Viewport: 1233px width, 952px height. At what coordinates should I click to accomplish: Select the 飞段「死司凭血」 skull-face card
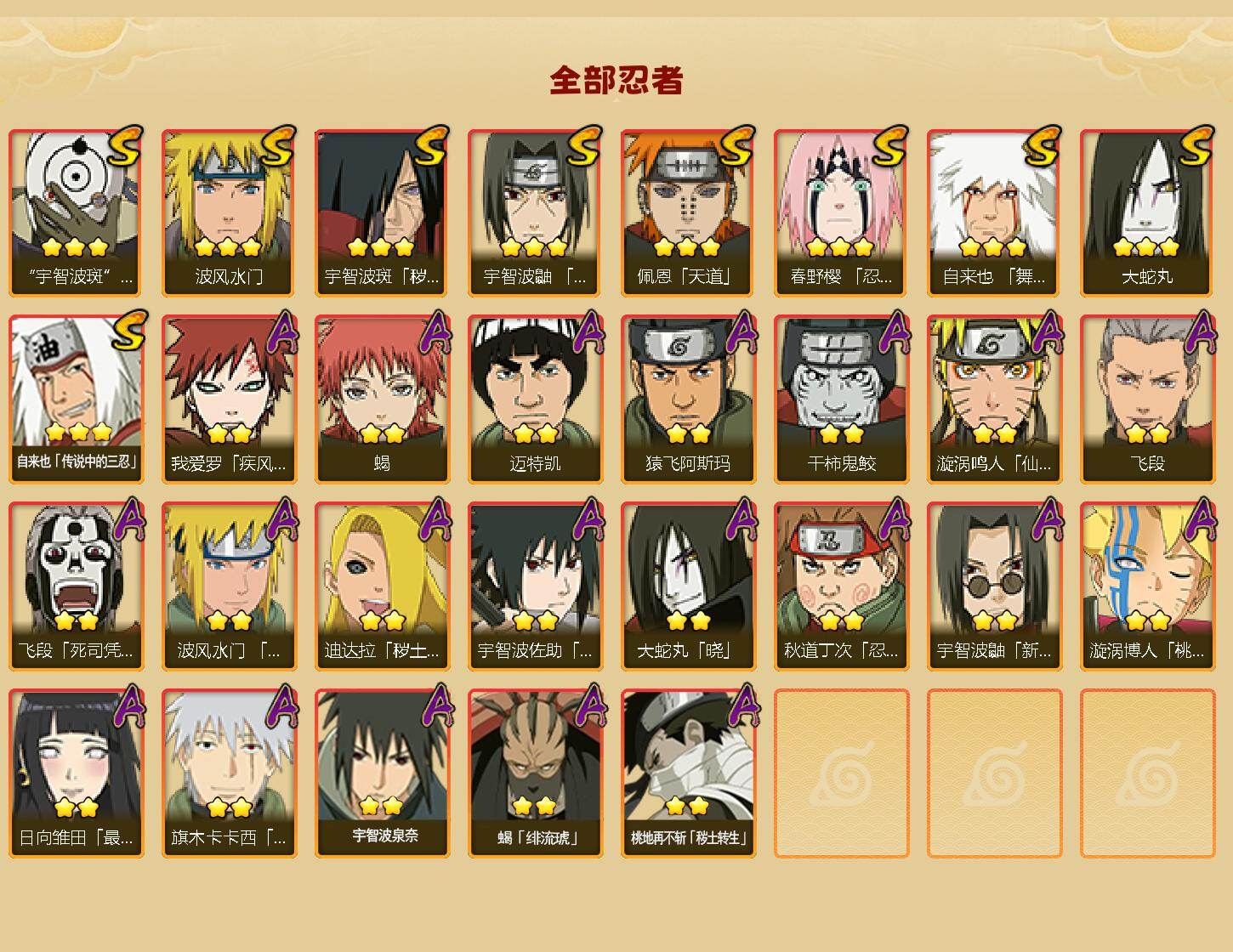coord(77,586)
